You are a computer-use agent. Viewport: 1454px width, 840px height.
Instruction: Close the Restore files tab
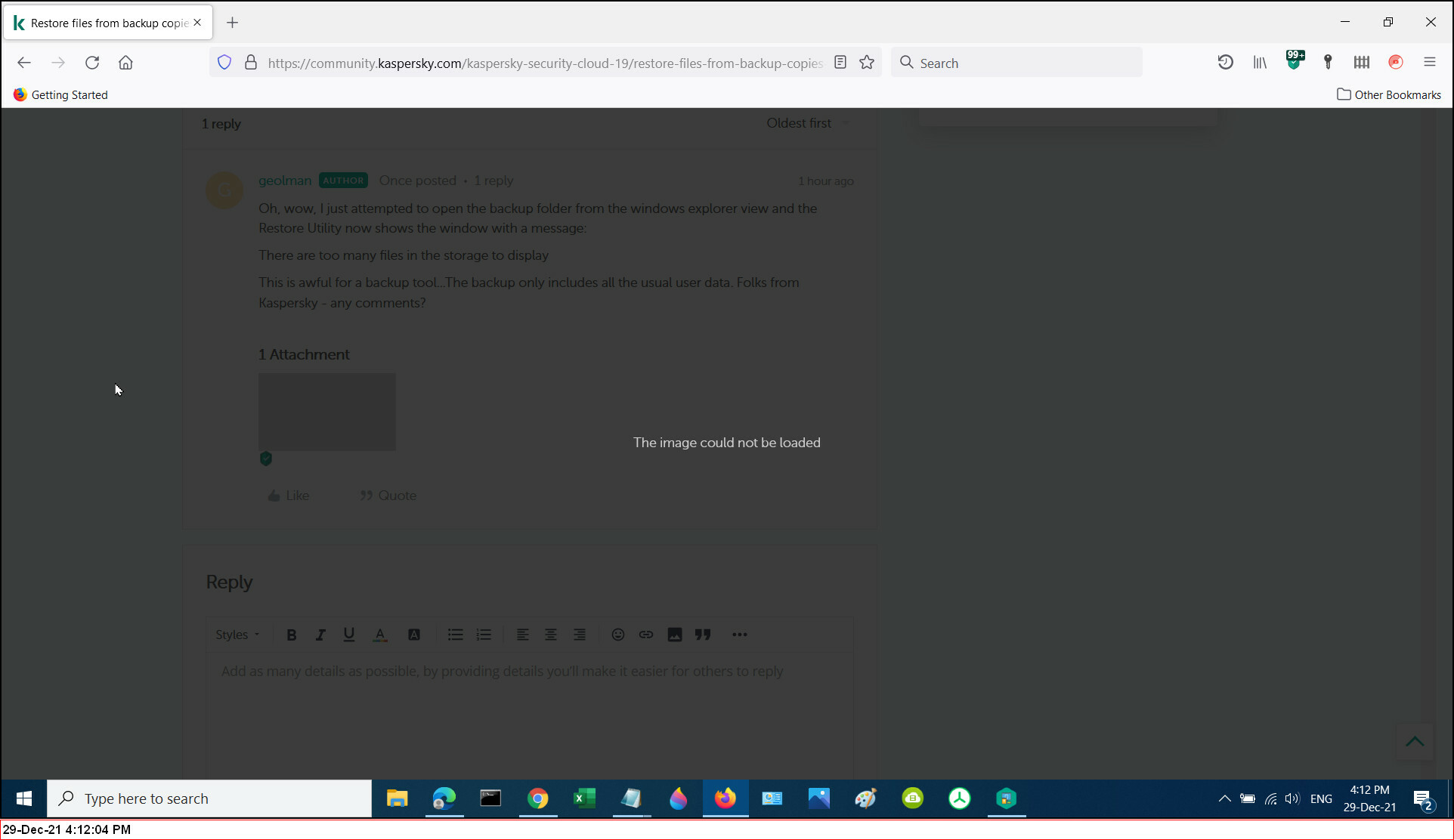[197, 23]
